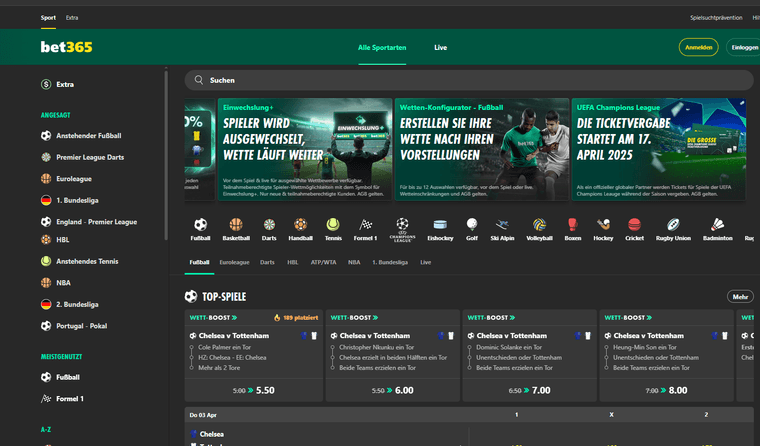Open the Spielsuchtprävention link
This screenshot has height=446, width=760.
(716, 17)
